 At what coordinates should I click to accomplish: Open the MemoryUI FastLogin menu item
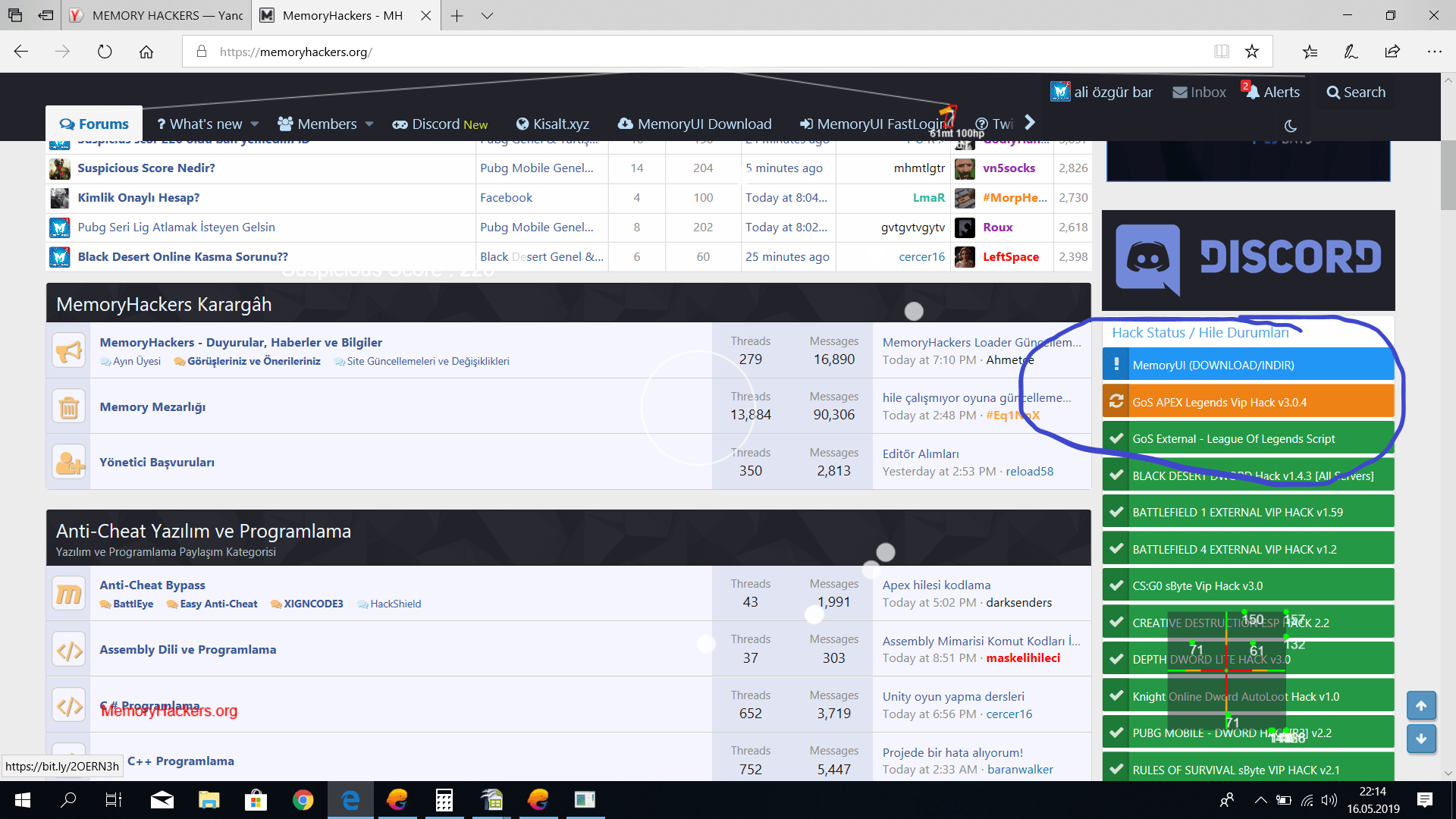[873, 124]
